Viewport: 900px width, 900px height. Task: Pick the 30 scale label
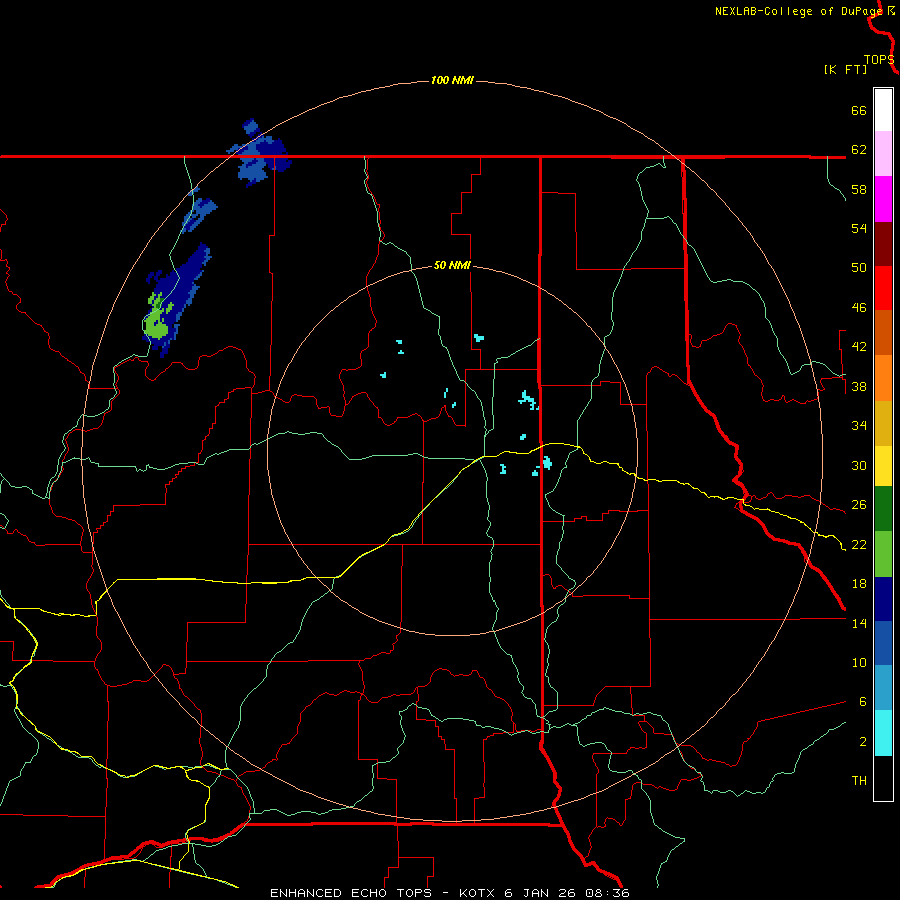(x=859, y=465)
